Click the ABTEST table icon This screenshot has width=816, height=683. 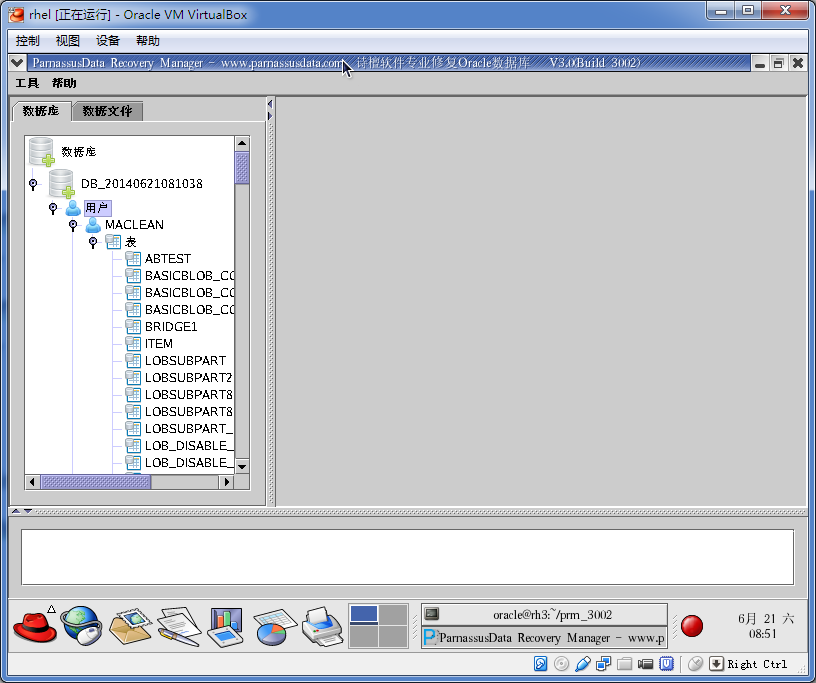click(x=133, y=259)
